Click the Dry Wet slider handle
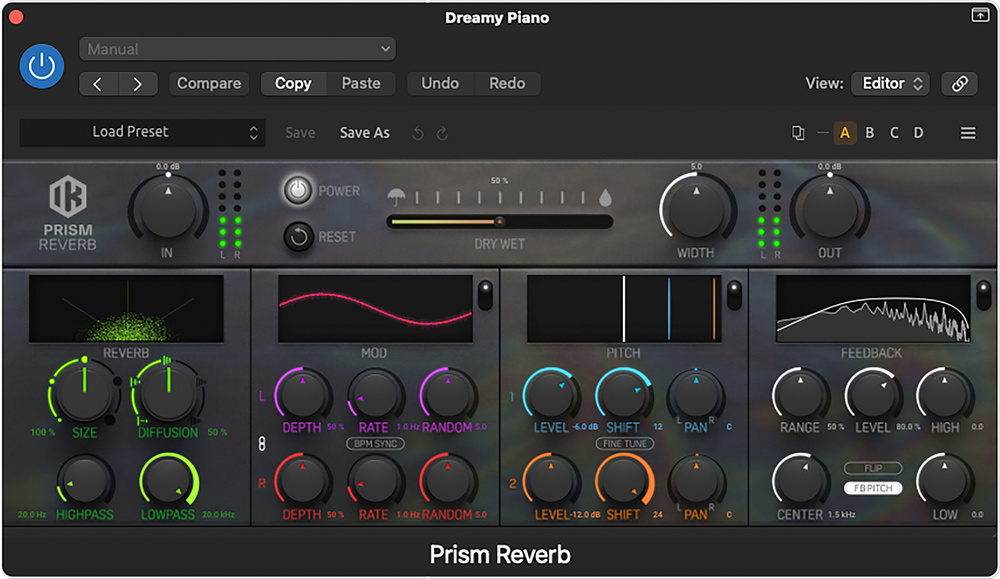The image size is (1000, 579). (499, 222)
